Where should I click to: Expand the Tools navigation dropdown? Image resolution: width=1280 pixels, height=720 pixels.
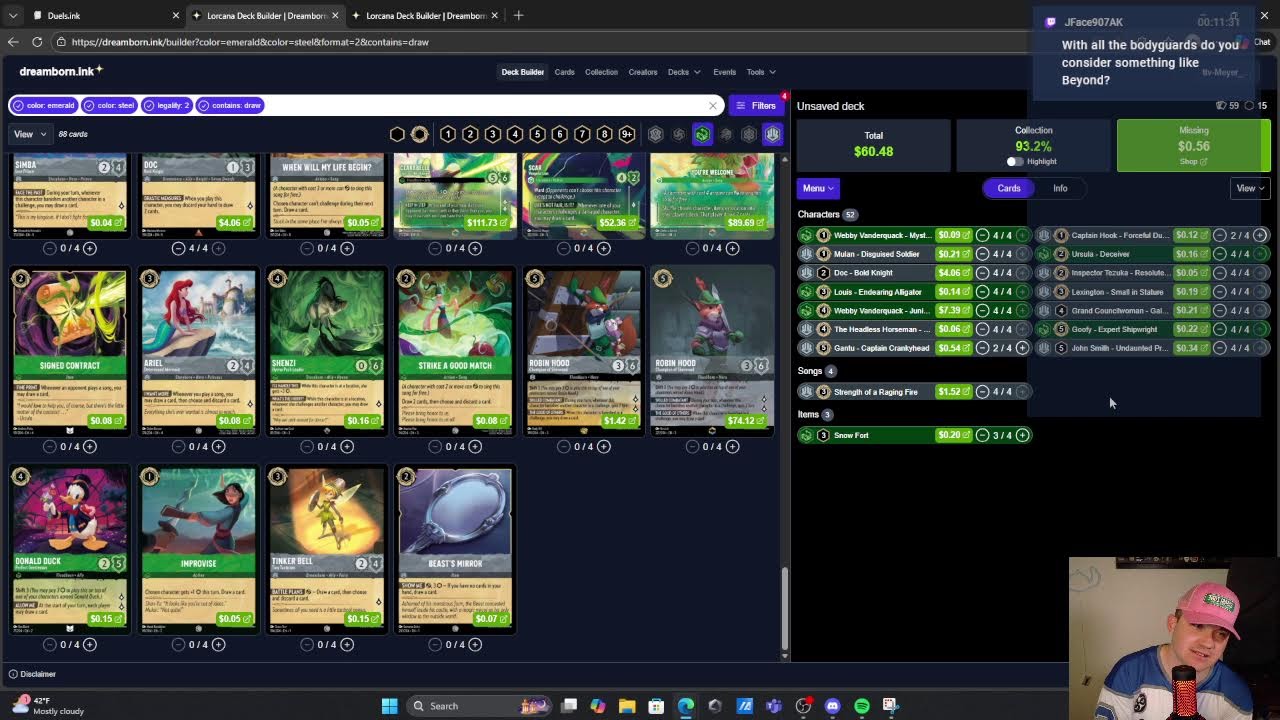click(x=760, y=72)
